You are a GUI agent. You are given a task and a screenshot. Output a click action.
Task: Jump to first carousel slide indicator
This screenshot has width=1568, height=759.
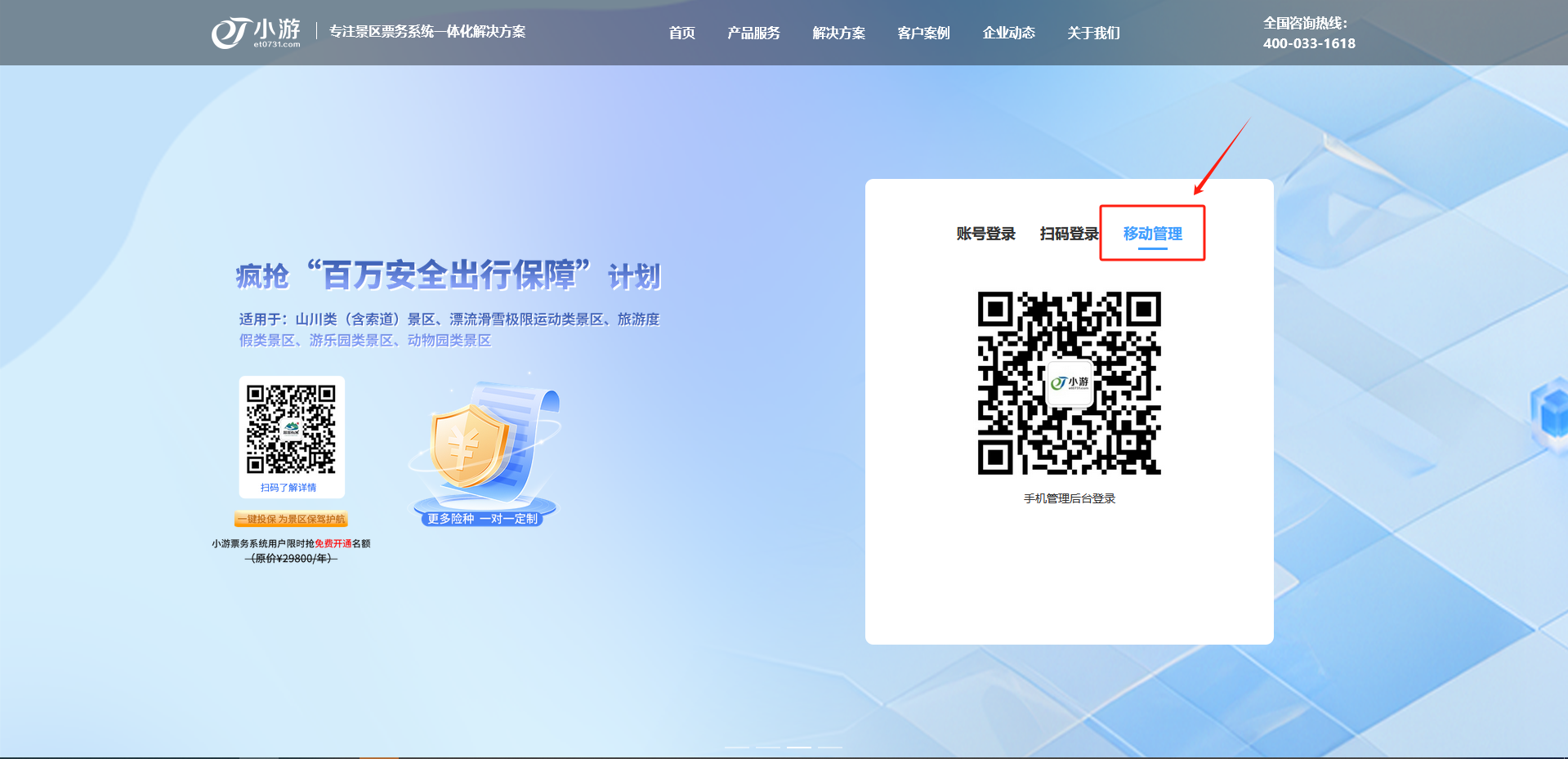click(736, 747)
